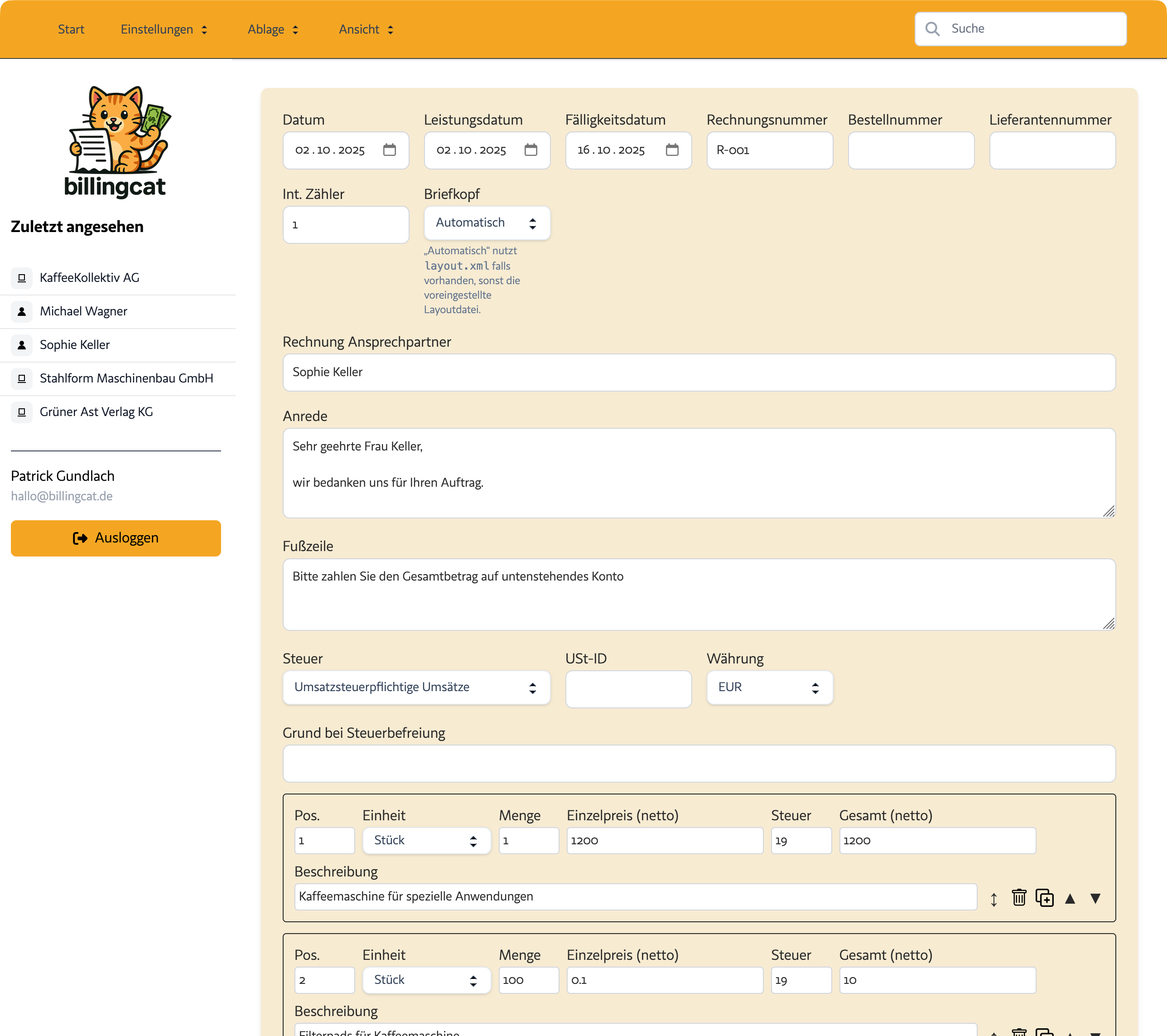Duplicate position 1 with the copy icon
Screen dimensions: 1167x1036
pos(1044,898)
